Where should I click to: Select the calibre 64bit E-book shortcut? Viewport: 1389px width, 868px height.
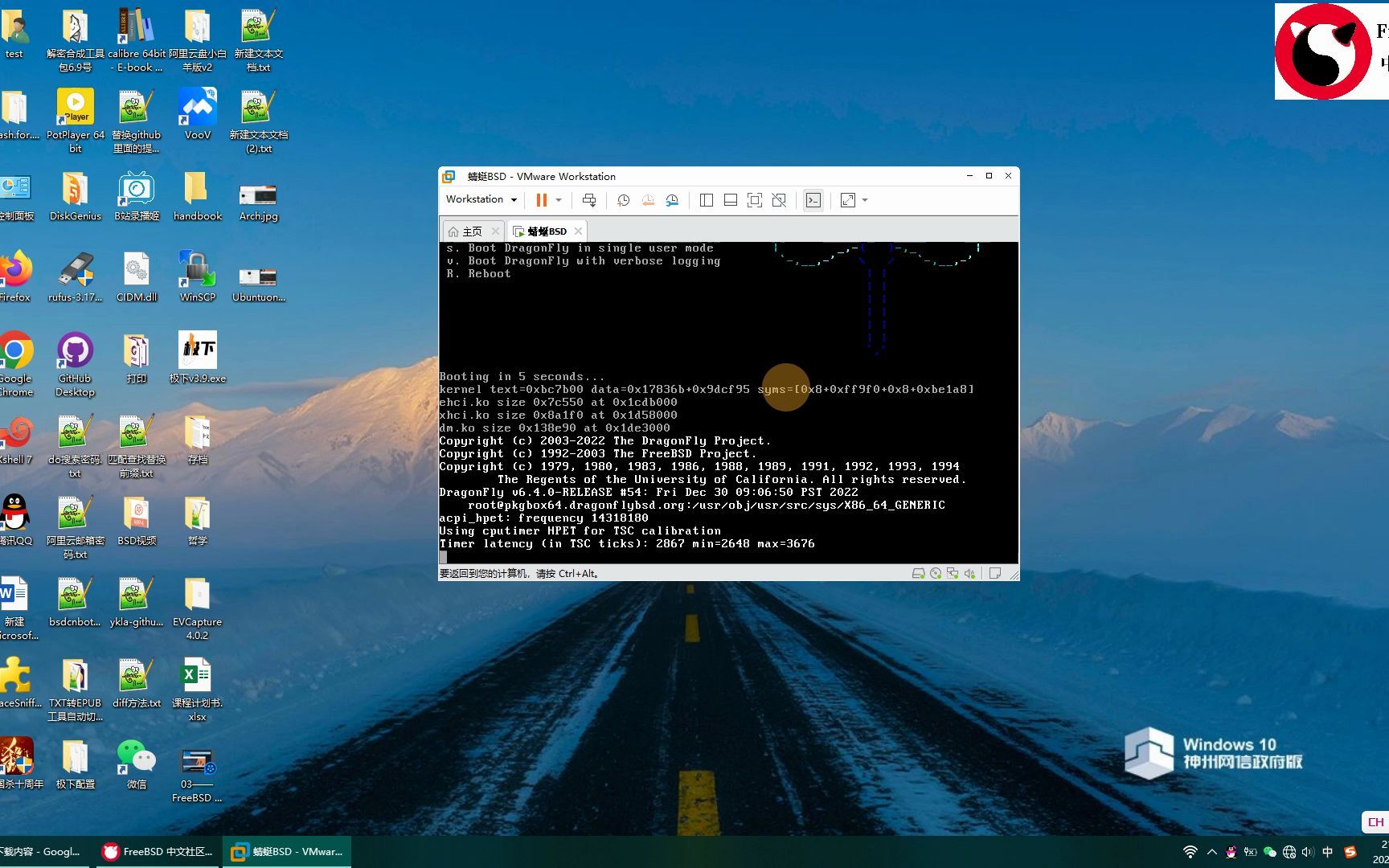(x=137, y=39)
